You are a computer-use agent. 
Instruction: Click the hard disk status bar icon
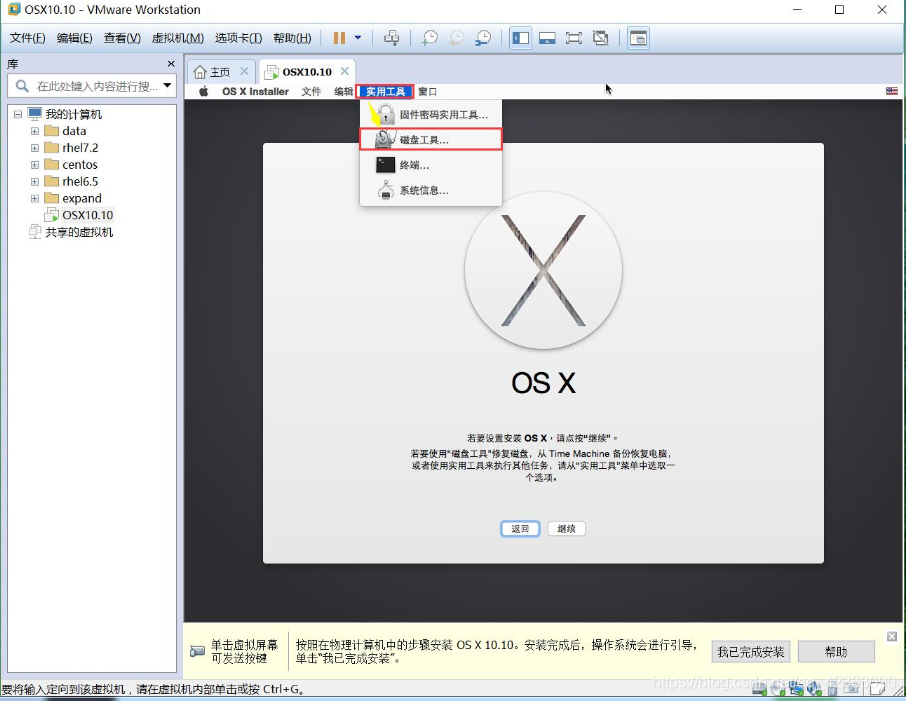760,688
